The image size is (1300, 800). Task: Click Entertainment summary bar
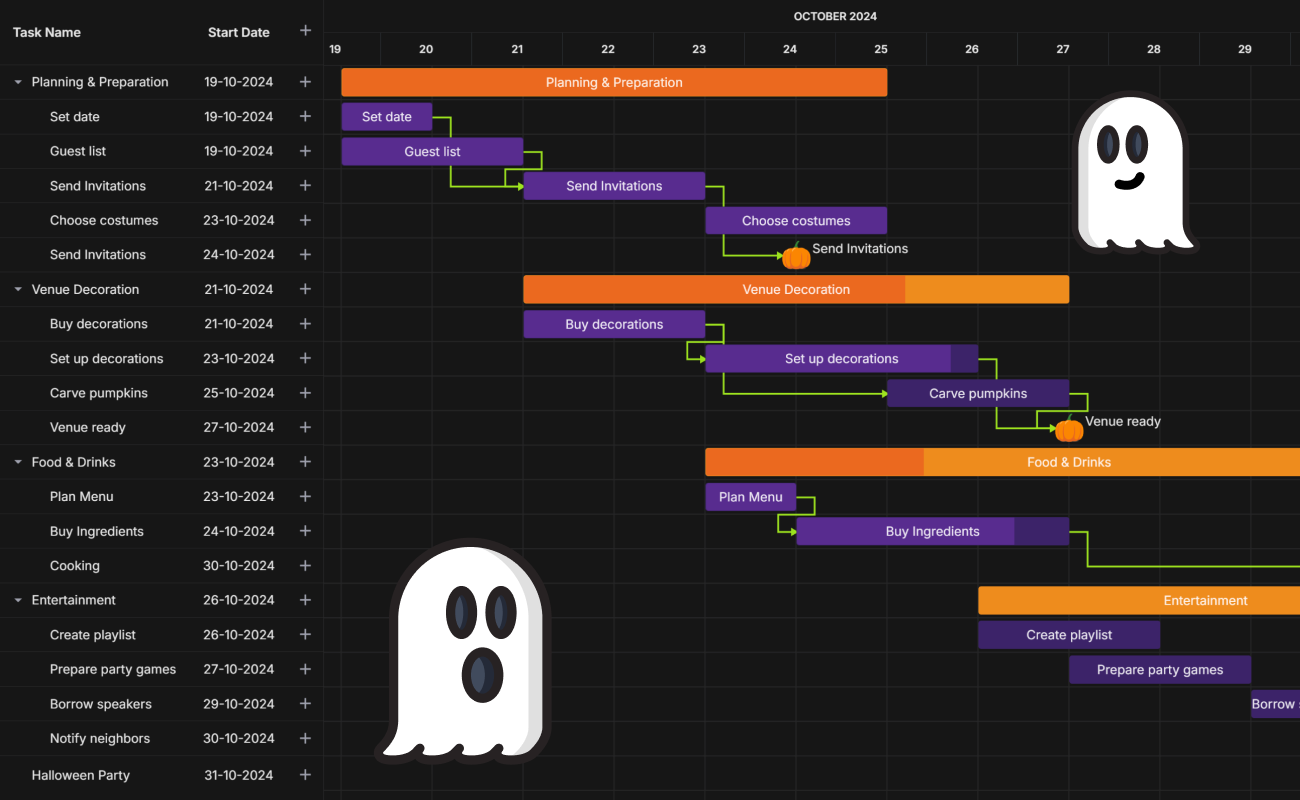pyautogui.click(x=1139, y=601)
